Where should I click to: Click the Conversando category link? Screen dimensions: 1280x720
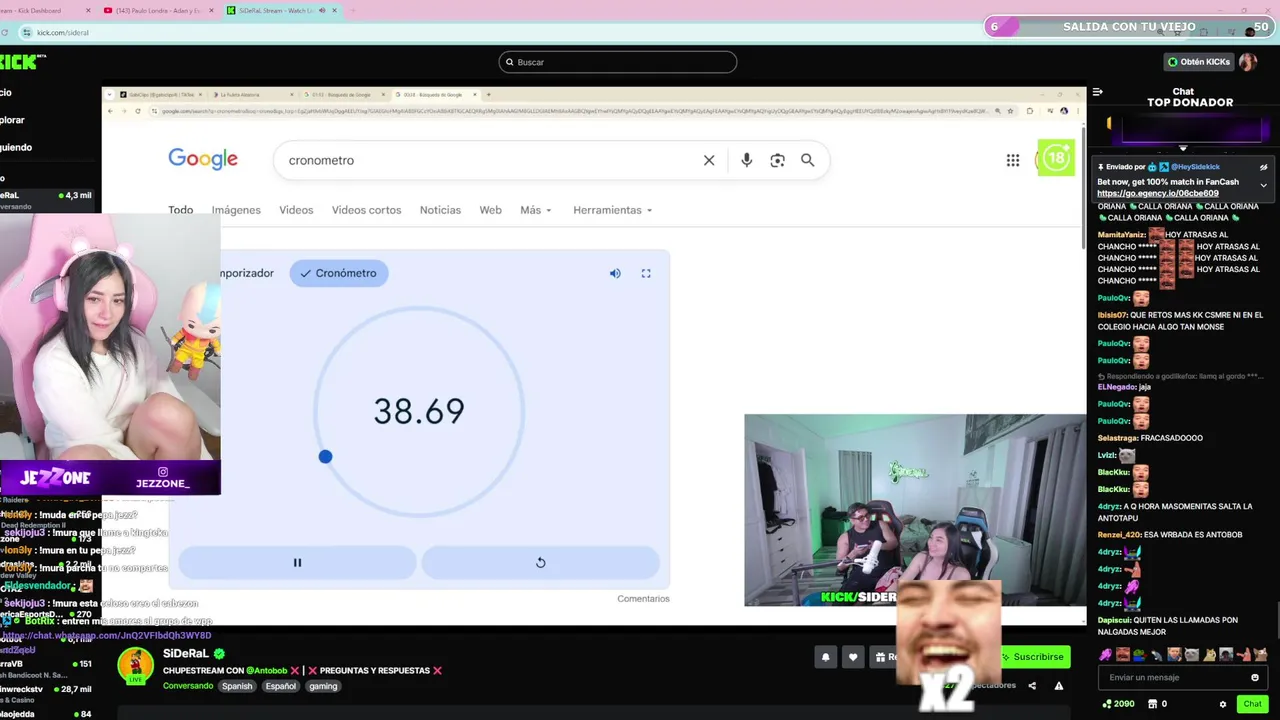click(188, 686)
